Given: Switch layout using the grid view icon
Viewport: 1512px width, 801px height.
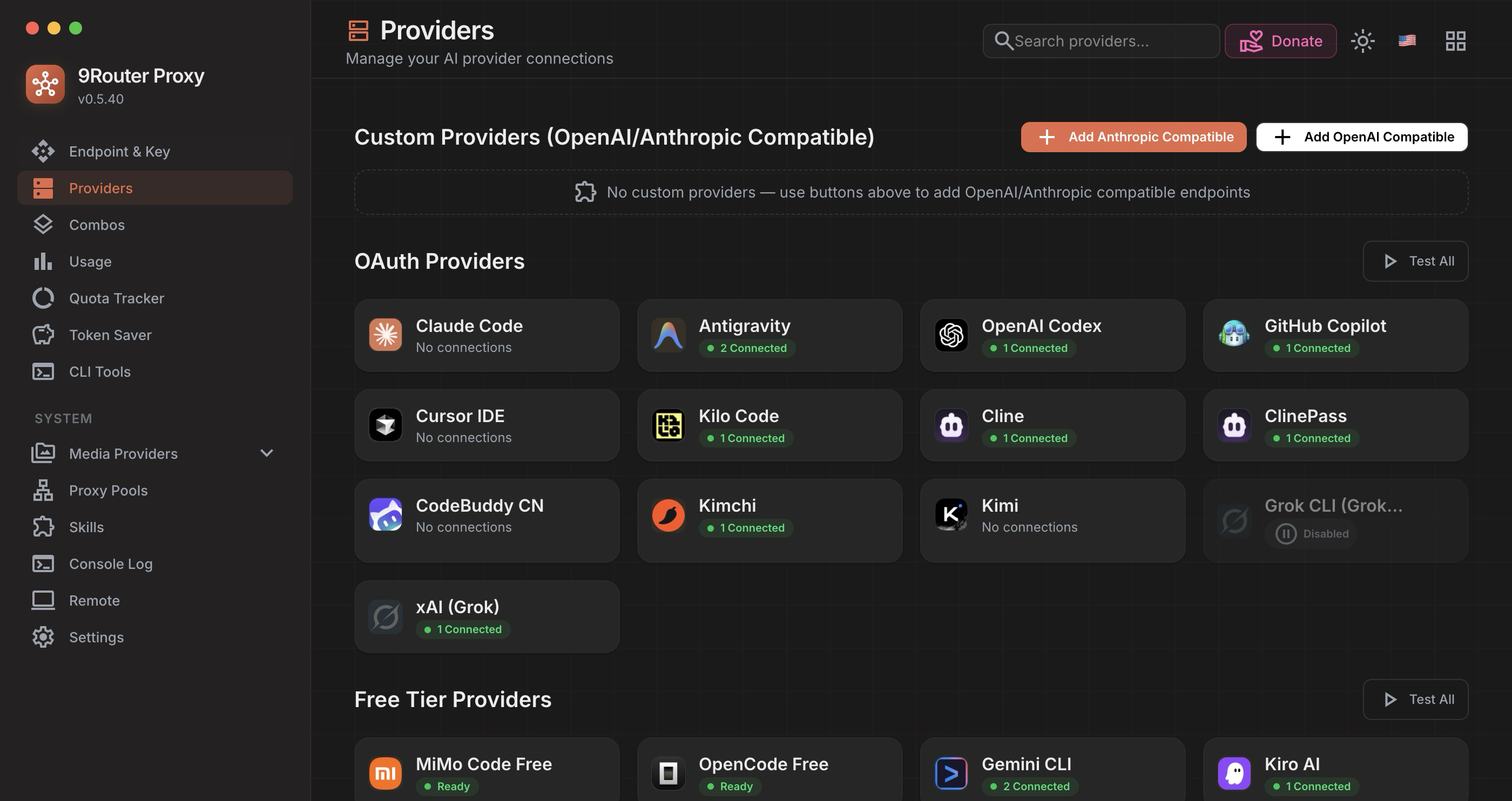Looking at the screenshot, I should tap(1455, 41).
